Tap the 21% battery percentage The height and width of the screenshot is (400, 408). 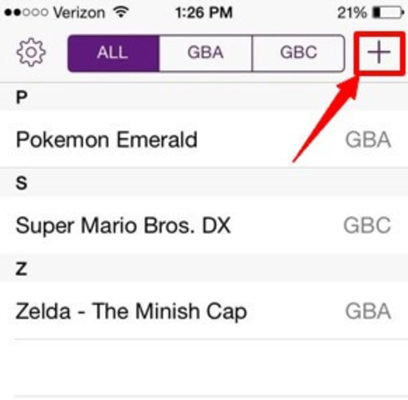(x=351, y=13)
